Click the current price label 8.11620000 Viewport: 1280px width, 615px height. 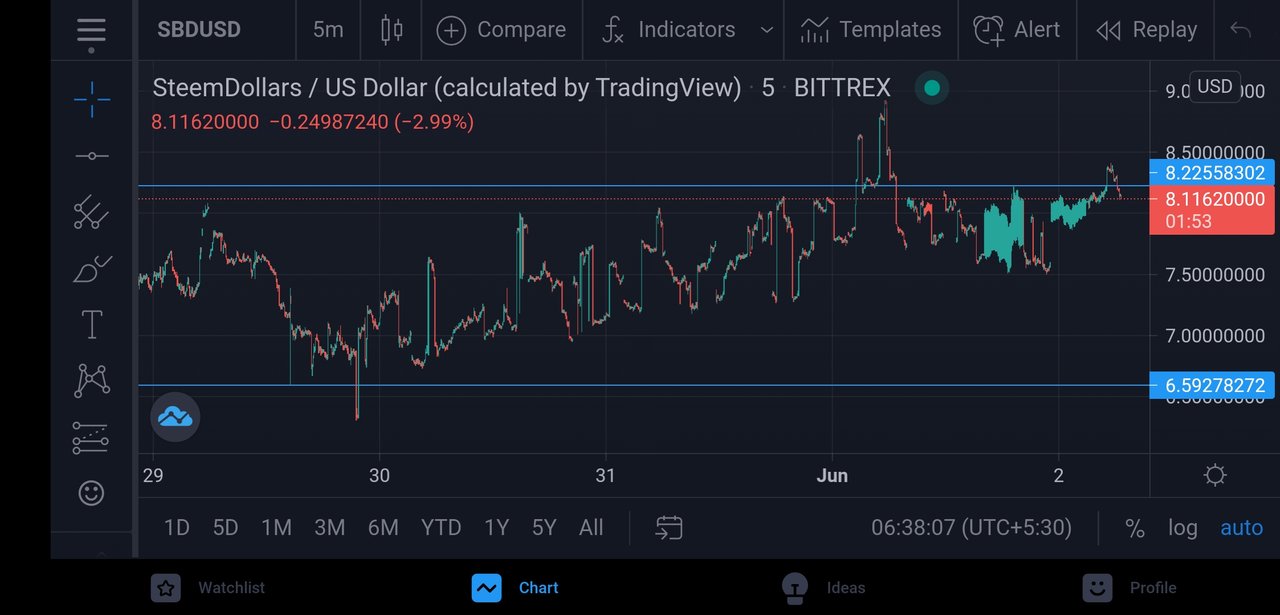coord(1212,209)
